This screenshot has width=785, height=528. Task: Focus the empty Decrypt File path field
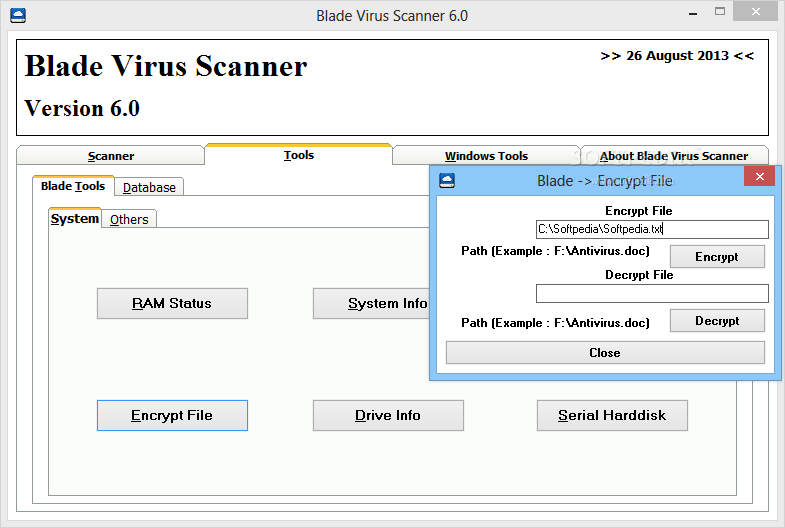click(652, 293)
